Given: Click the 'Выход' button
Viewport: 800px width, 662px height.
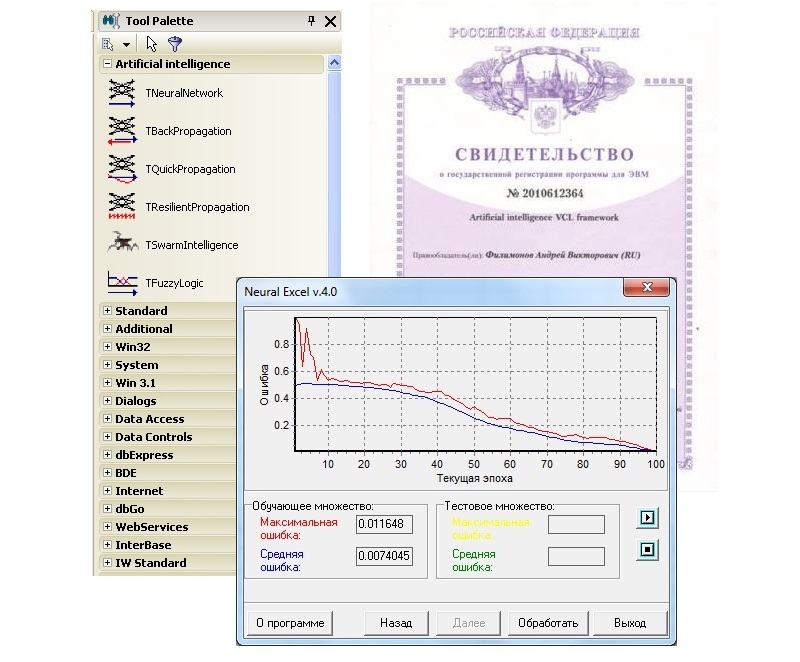Looking at the screenshot, I should coord(630,623).
